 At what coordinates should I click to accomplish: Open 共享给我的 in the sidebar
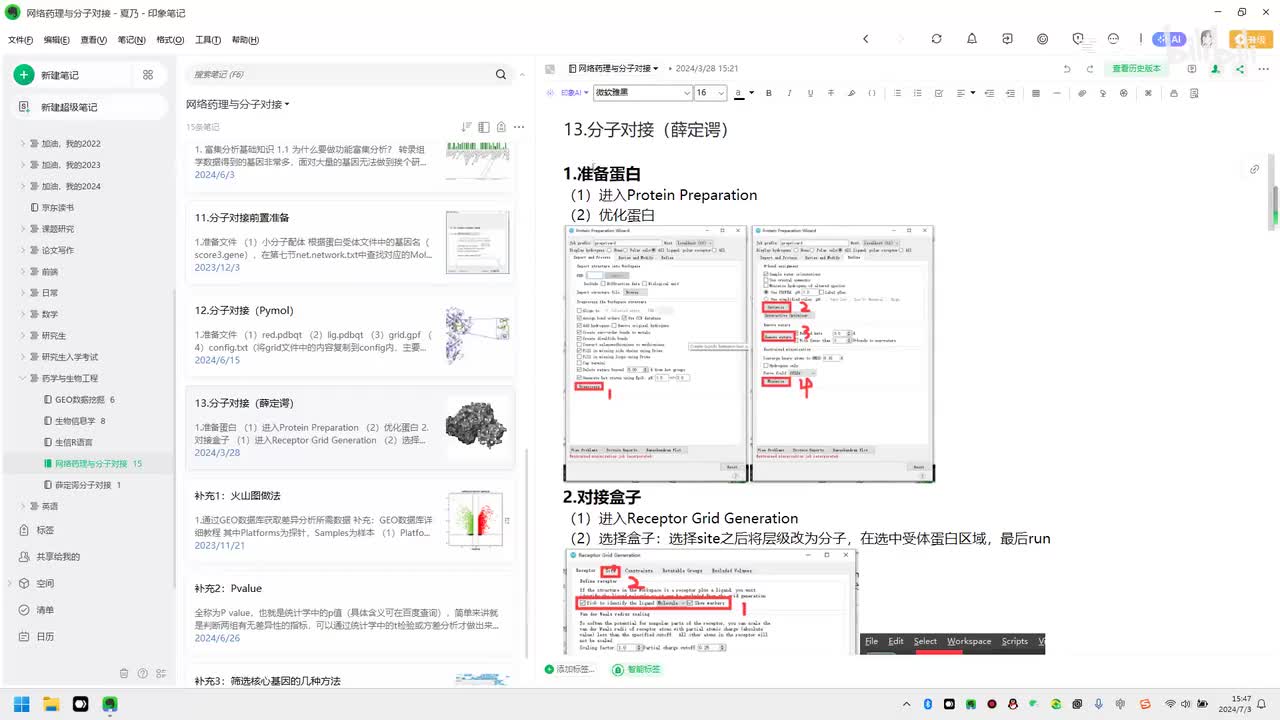tap(58, 556)
